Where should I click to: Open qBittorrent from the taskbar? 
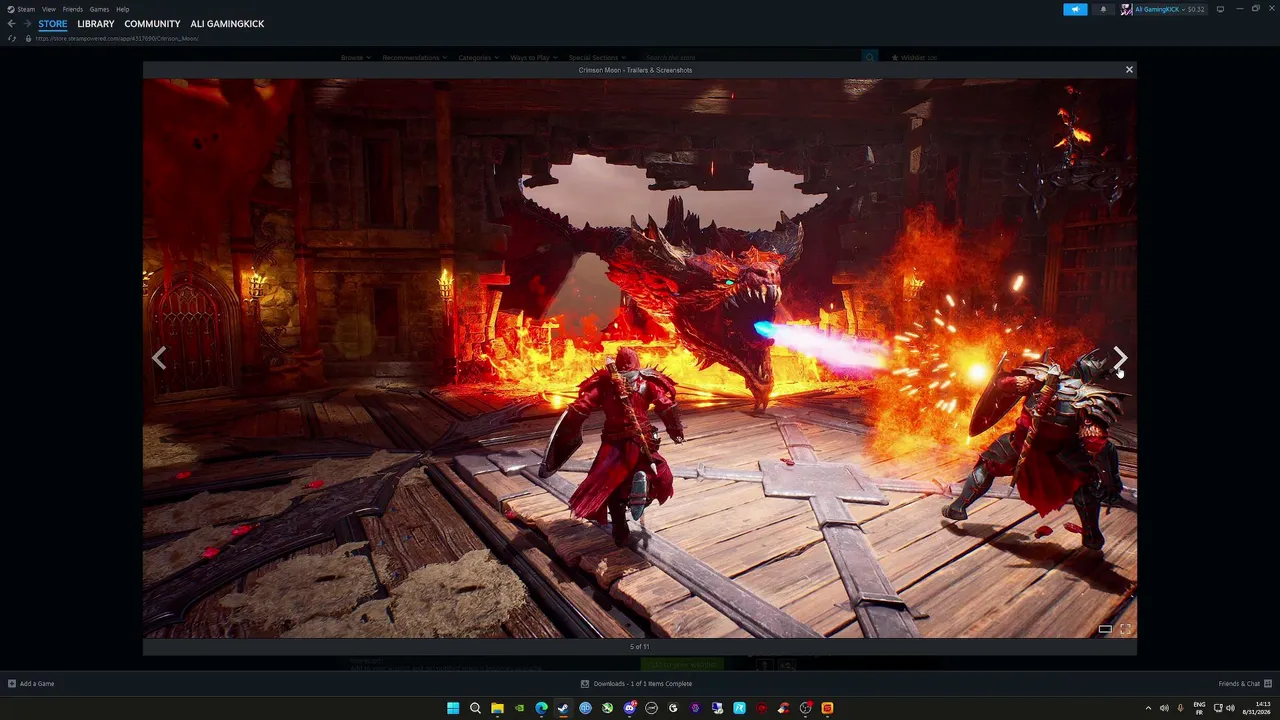point(585,708)
